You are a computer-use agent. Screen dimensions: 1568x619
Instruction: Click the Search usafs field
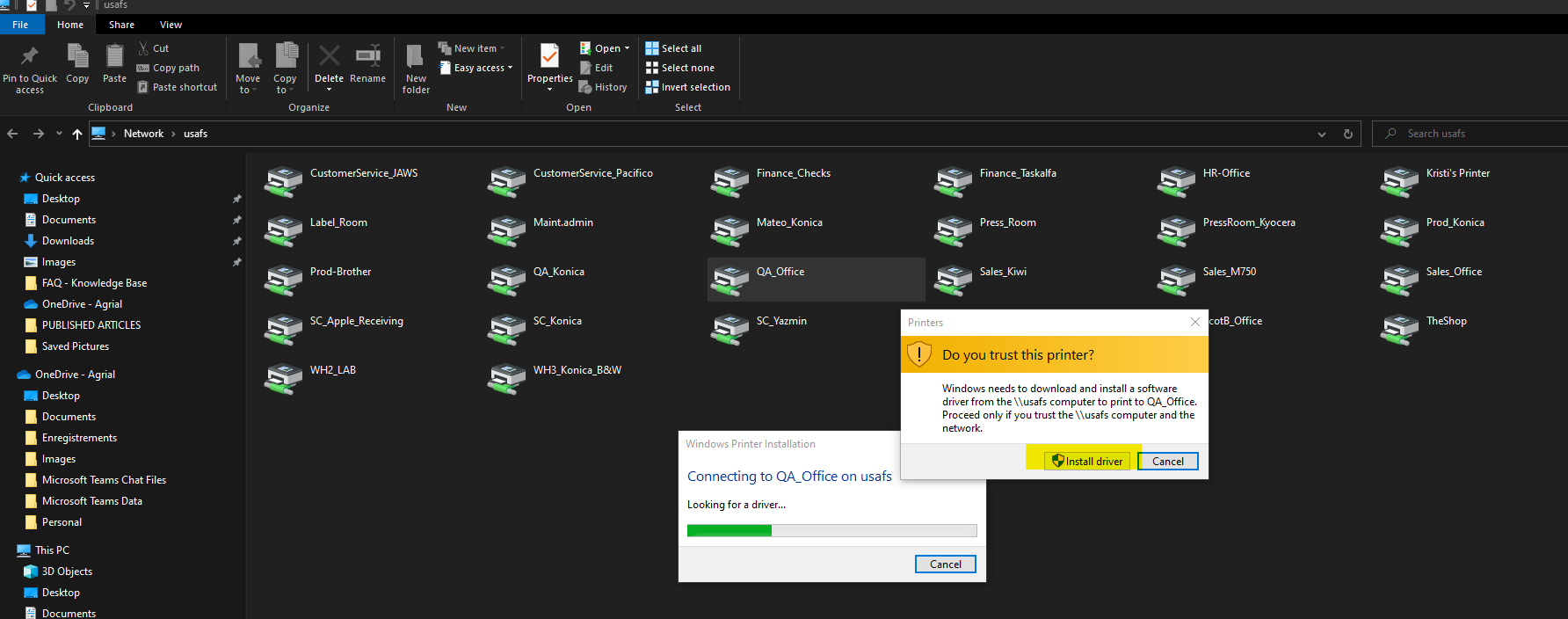(x=1470, y=134)
